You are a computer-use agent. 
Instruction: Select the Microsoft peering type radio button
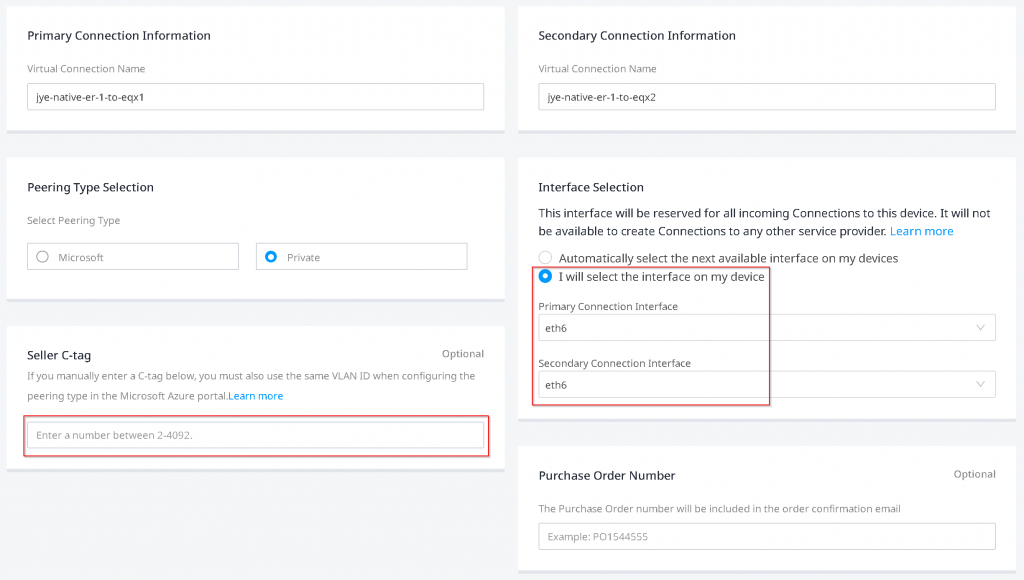(43, 257)
